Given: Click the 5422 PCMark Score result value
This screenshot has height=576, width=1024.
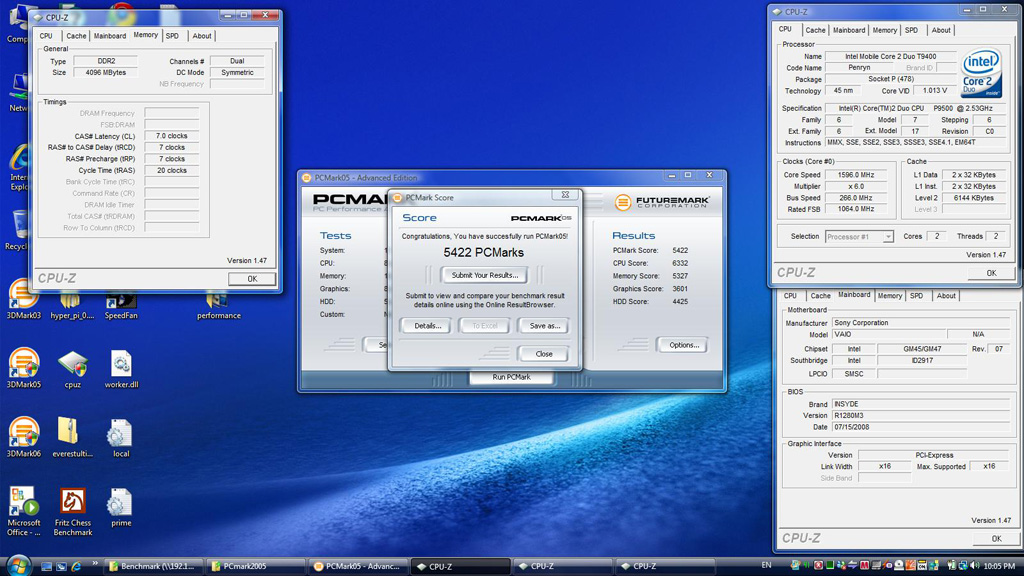Looking at the screenshot, I should (x=680, y=250).
